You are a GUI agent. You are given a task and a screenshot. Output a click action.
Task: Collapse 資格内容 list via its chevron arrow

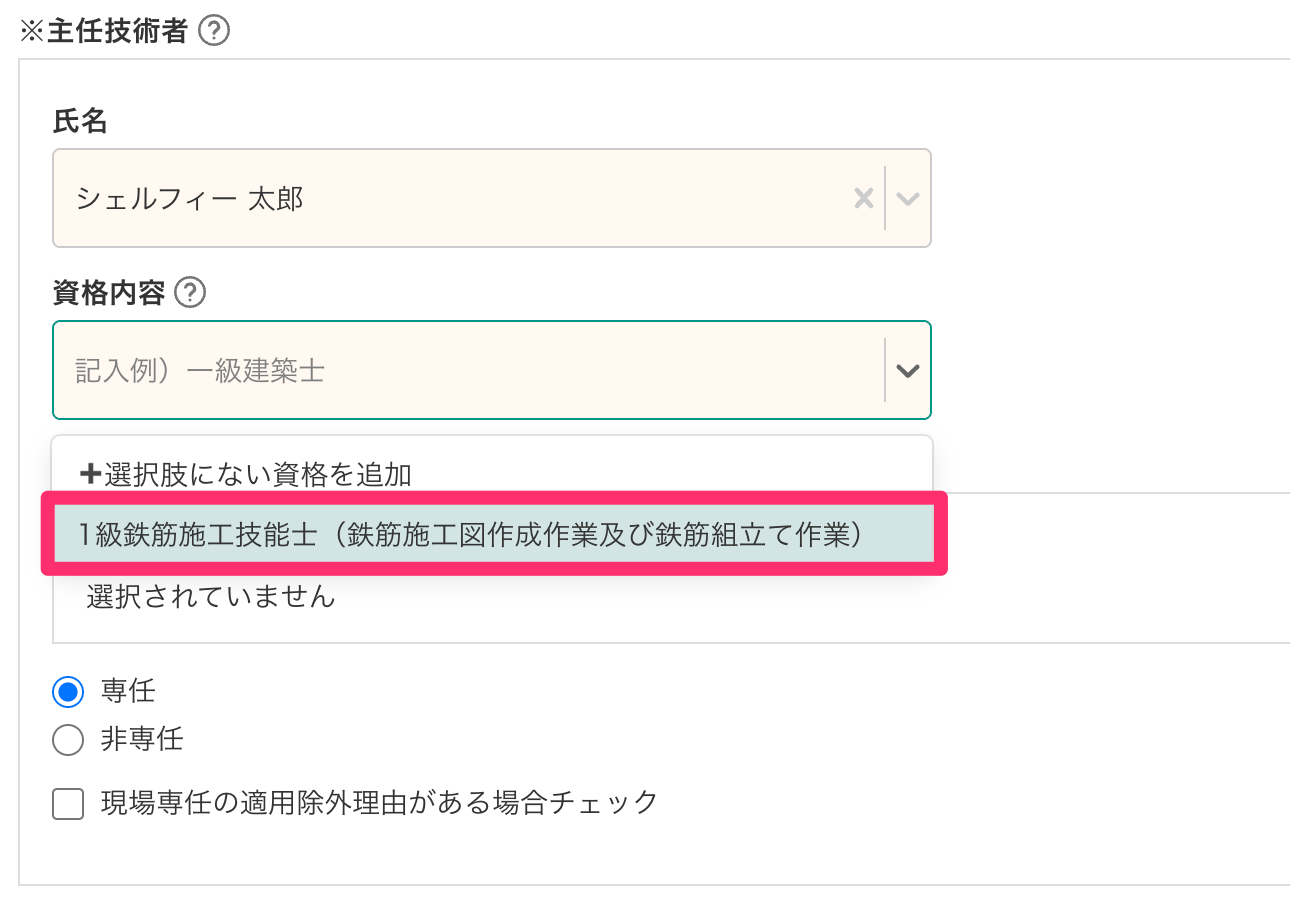pos(908,371)
